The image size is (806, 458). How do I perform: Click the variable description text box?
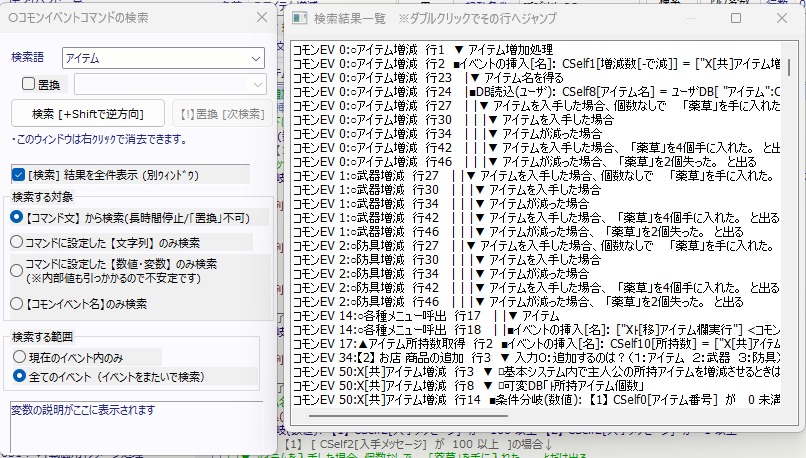137,427
